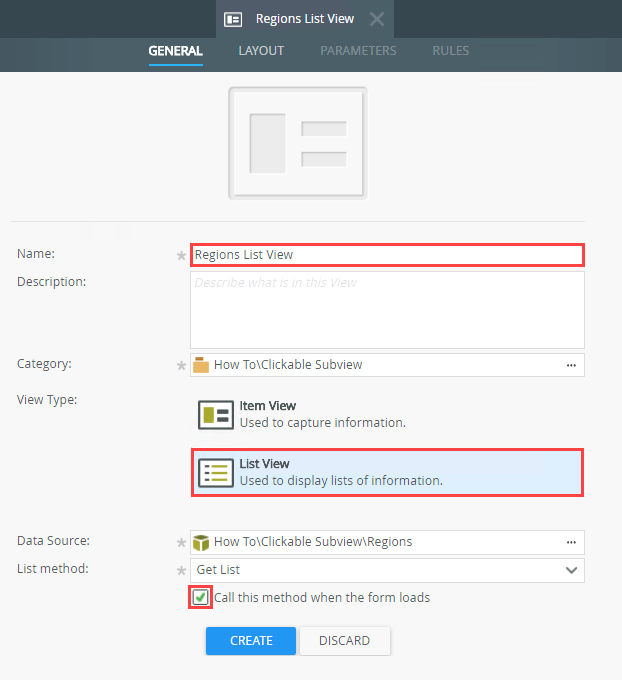Open the RULES tab
Image resolution: width=622 pixels, height=680 pixels.
click(451, 51)
